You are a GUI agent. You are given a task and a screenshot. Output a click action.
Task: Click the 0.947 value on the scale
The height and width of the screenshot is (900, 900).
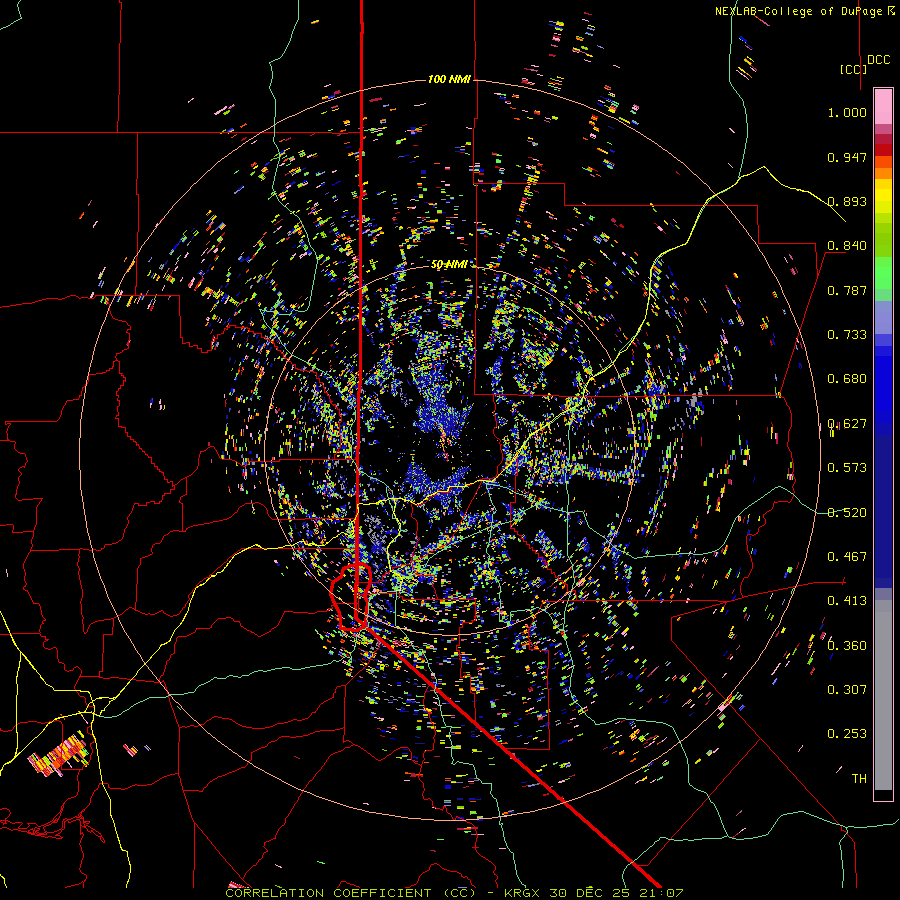tap(847, 157)
